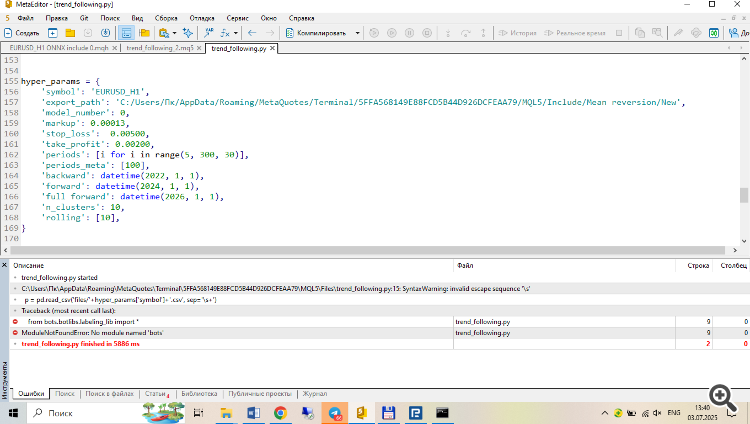Click the navigate back arrow icon

click(x=252, y=33)
